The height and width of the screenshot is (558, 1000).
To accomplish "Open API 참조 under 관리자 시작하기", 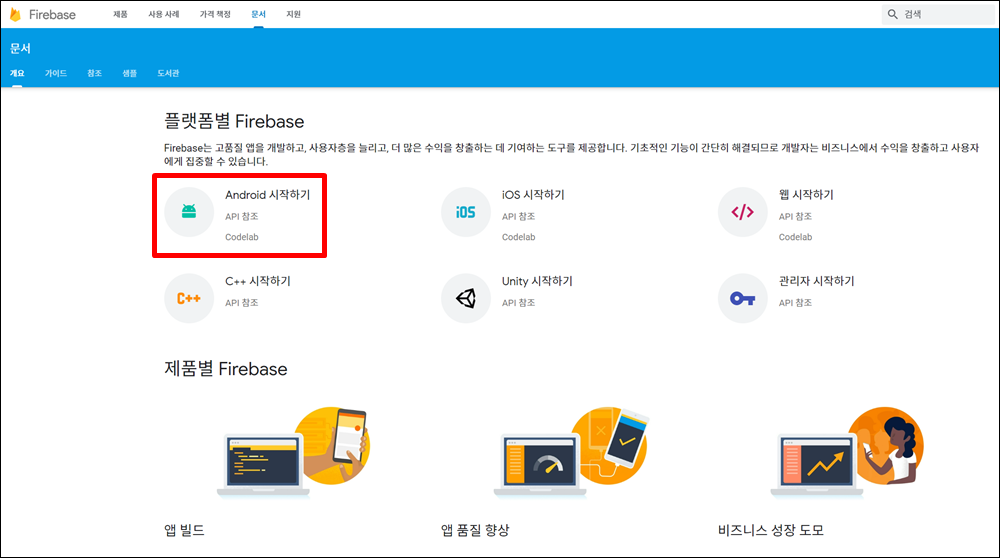I will pyautogui.click(x=795, y=303).
